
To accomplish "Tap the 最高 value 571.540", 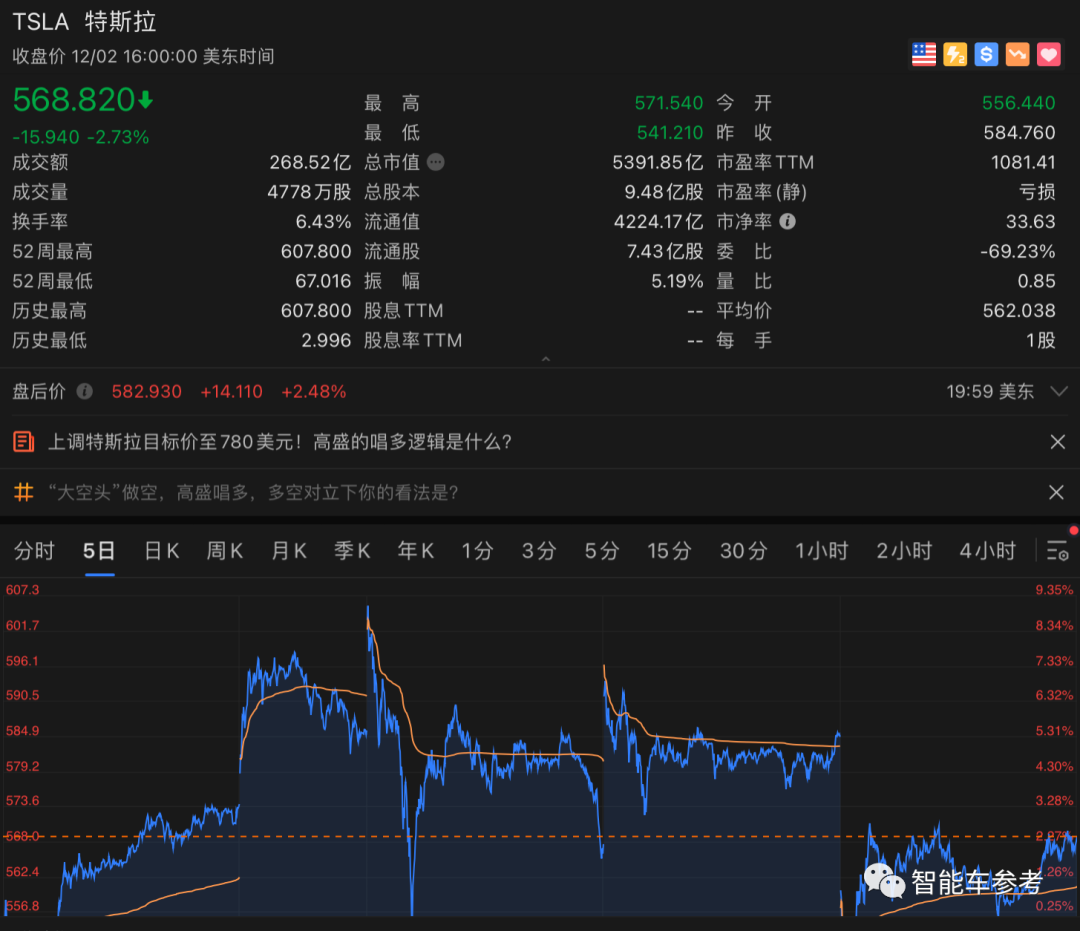I will click(x=669, y=103).
